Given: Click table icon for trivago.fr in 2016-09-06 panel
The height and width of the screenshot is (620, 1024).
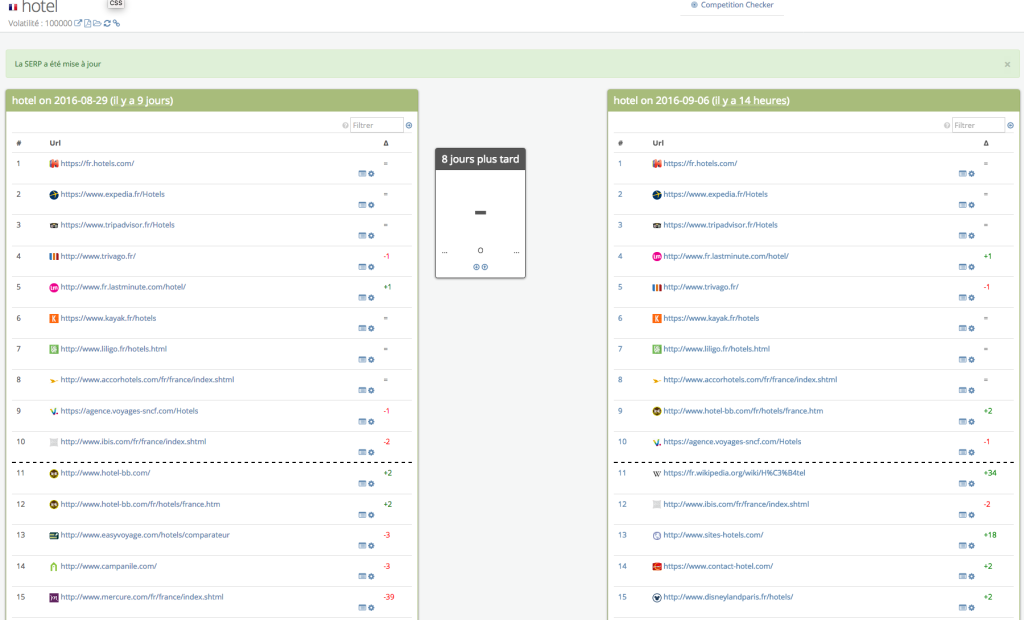Looking at the screenshot, I should pyautogui.click(x=962, y=298).
